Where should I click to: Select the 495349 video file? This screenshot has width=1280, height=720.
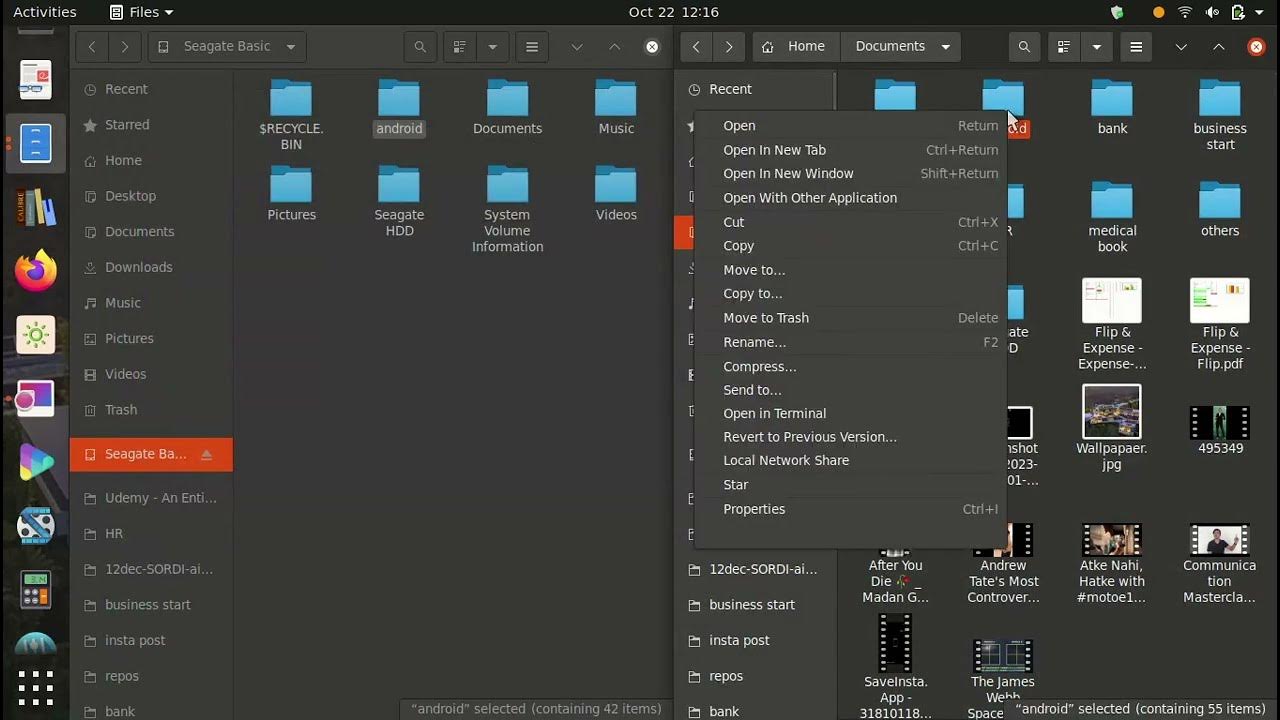coord(1220,430)
